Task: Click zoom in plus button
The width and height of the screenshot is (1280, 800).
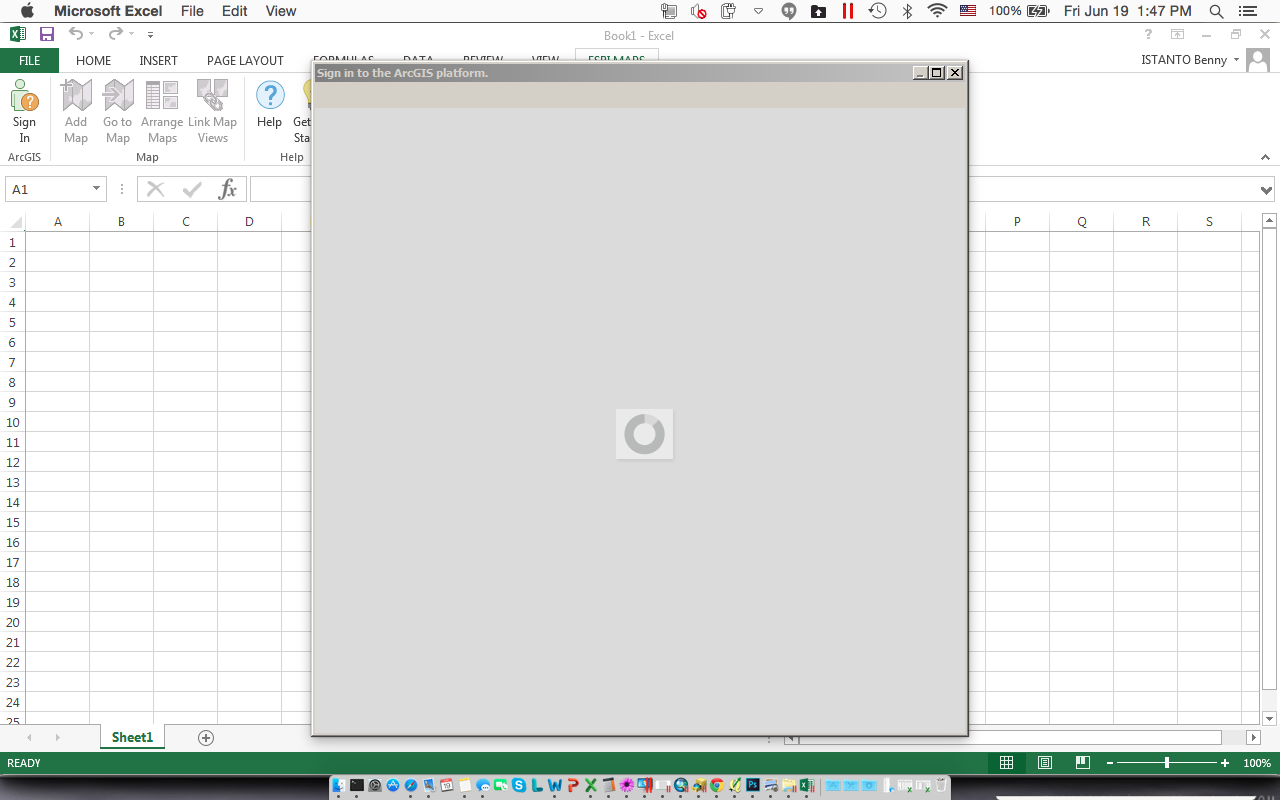Action: coord(1225,763)
